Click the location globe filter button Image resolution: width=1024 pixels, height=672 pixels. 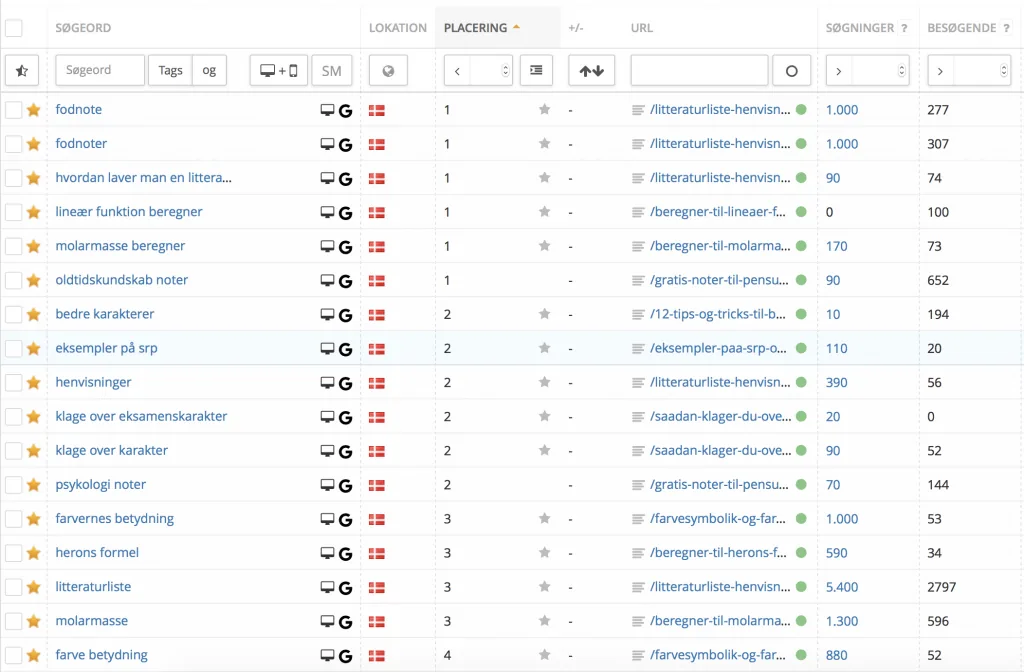[388, 71]
